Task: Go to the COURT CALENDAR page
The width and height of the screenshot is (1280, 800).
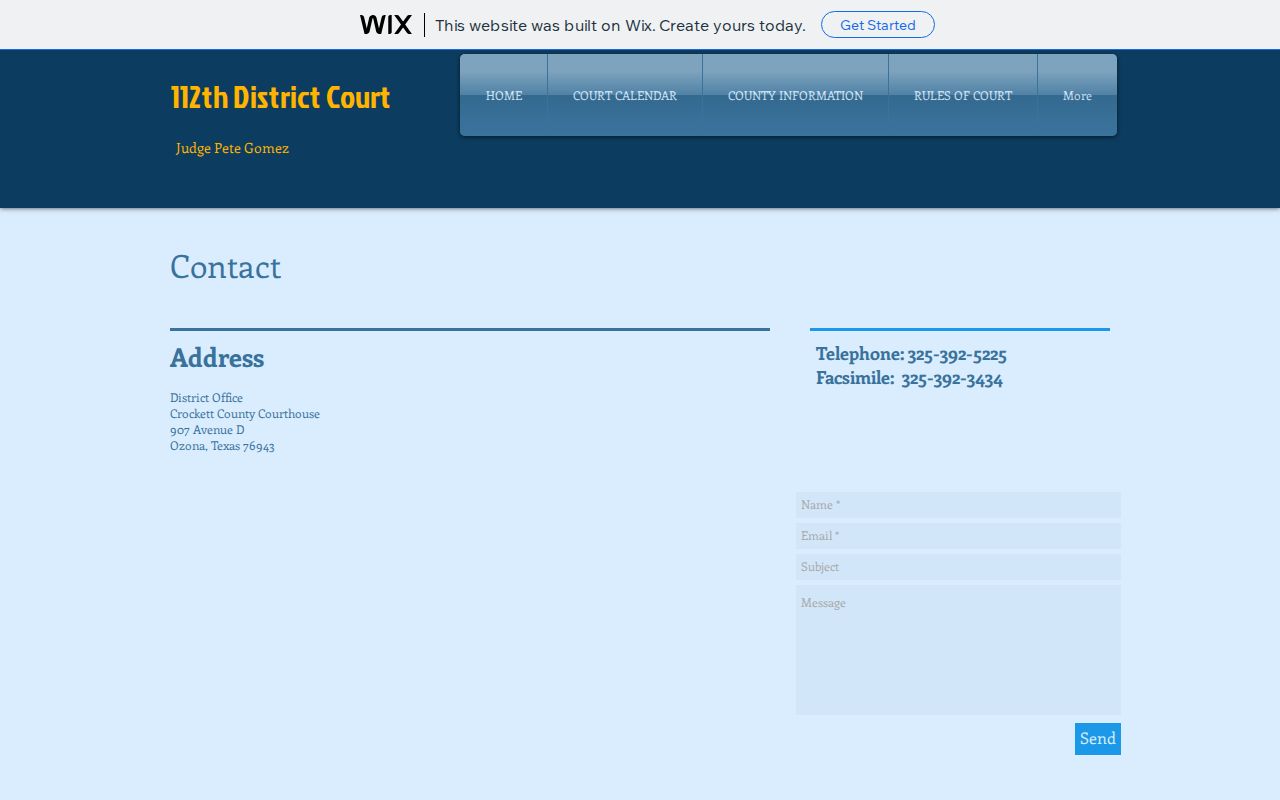Action: (625, 95)
